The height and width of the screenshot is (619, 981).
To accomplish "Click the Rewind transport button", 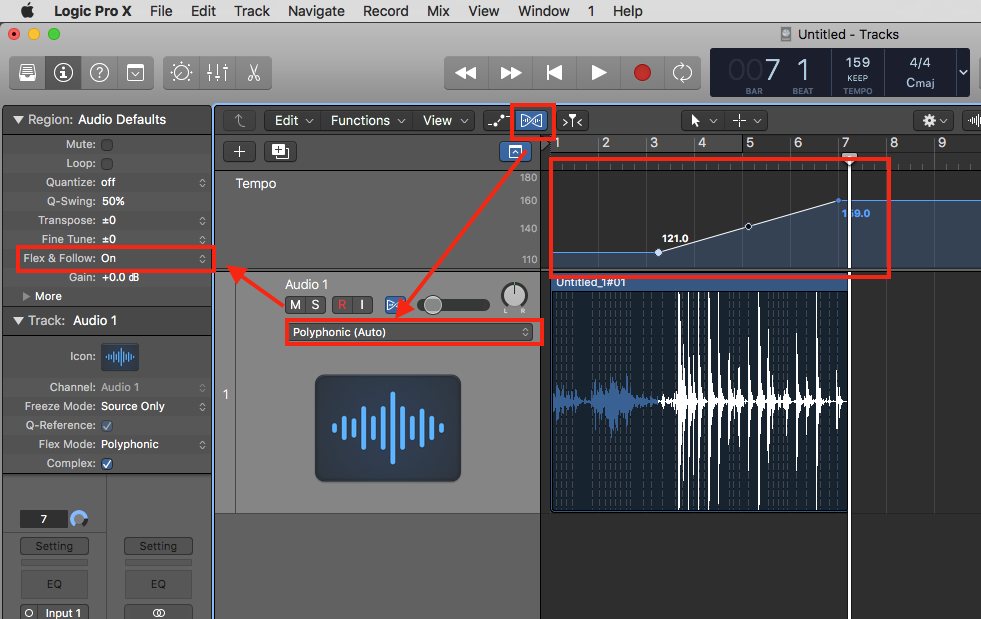I will click(466, 73).
